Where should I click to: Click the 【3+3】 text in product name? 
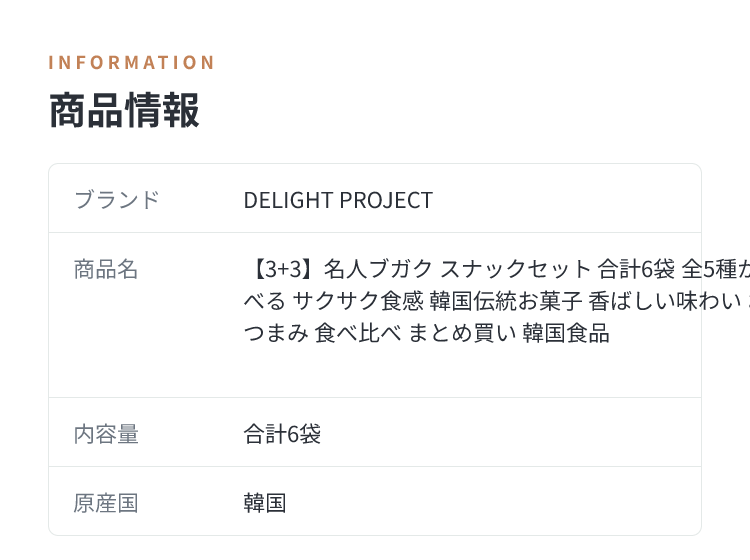tap(280, 269)
